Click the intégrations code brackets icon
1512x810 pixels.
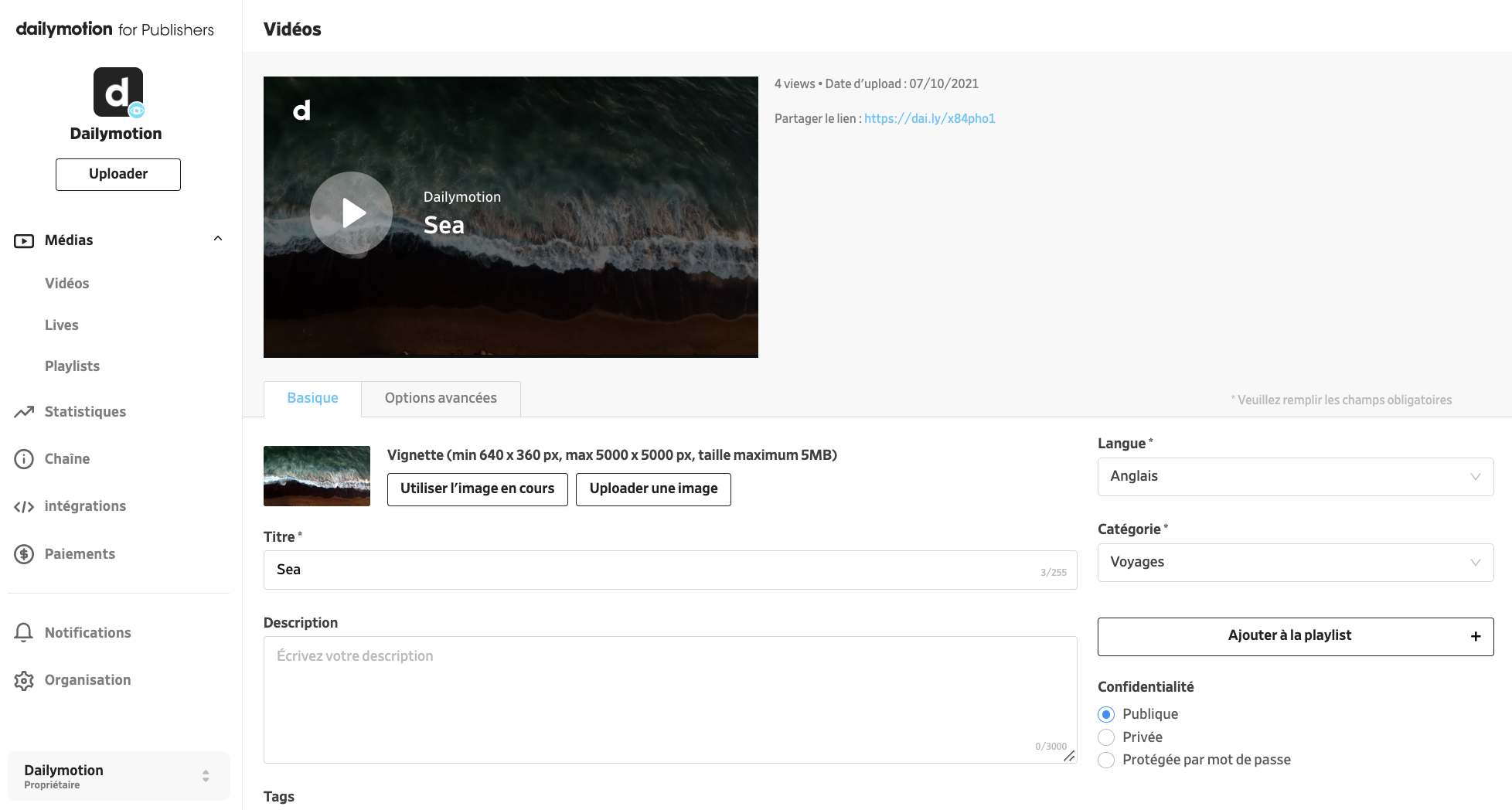tap(24, 506)
